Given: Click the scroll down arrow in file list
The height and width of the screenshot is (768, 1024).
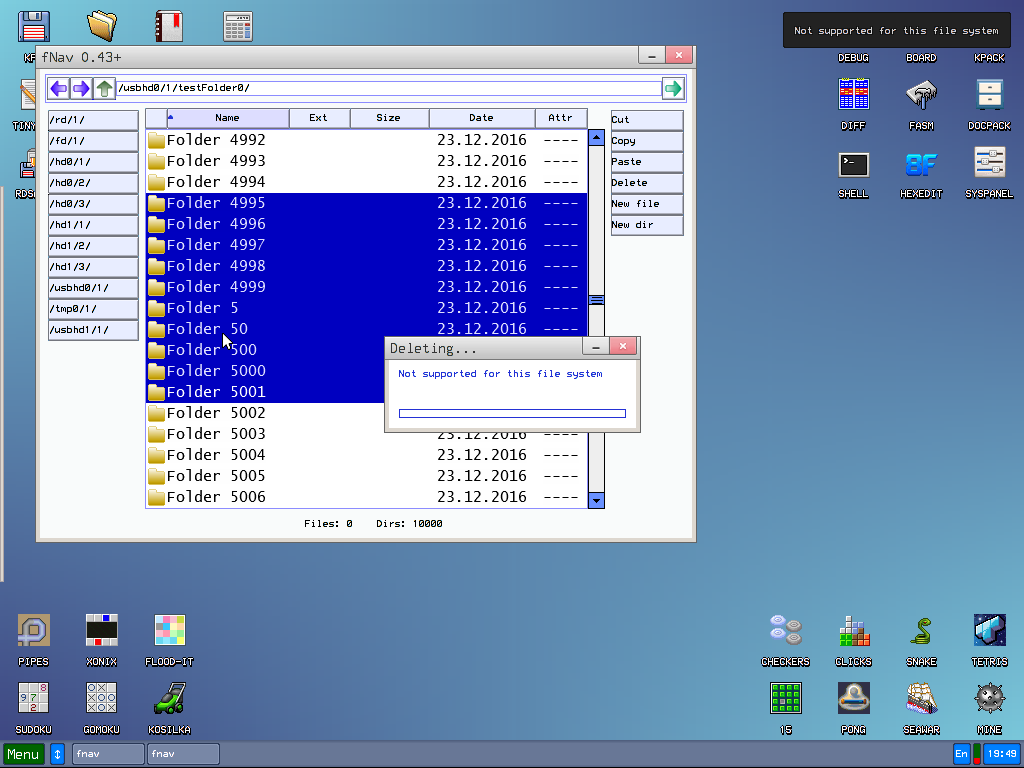Looking at the screenshot, I should (596, 500).
